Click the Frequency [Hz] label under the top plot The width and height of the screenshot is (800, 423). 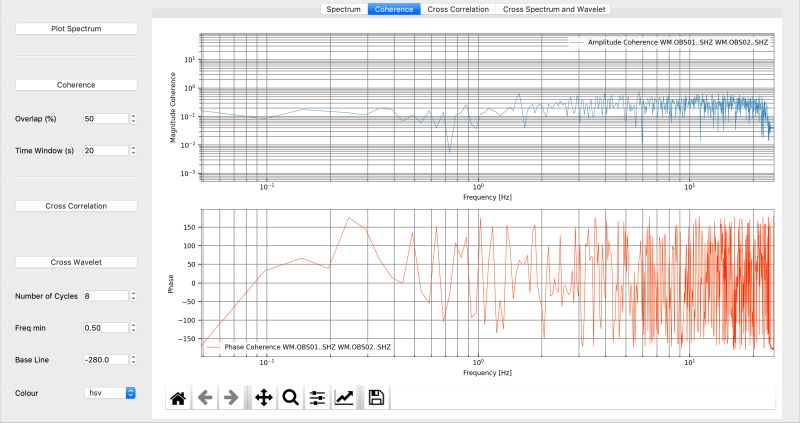click(x=487, y=197)
